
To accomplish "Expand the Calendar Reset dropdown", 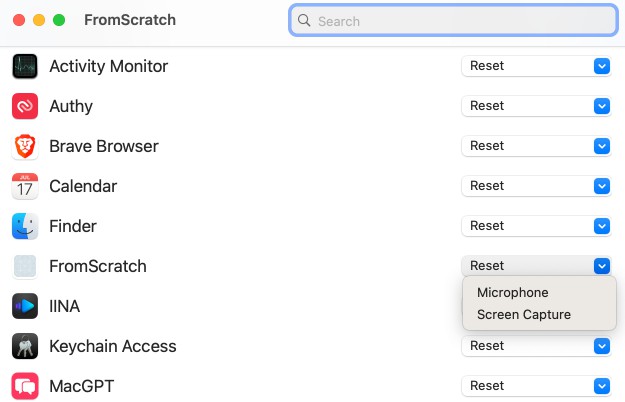I will click(601, 186).
